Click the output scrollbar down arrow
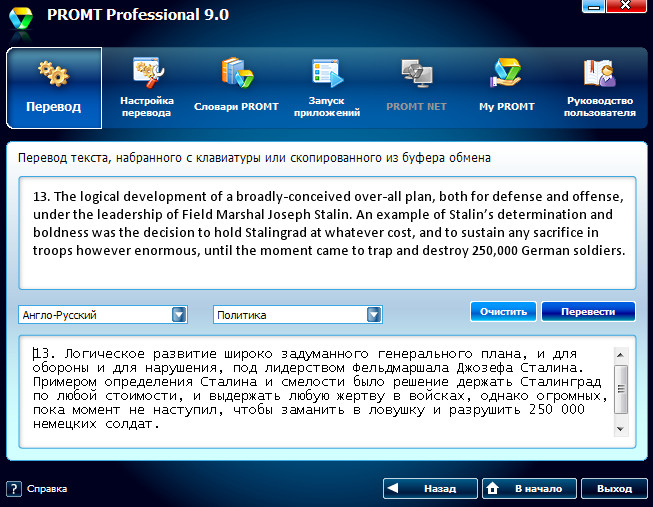 coord(621,429)
